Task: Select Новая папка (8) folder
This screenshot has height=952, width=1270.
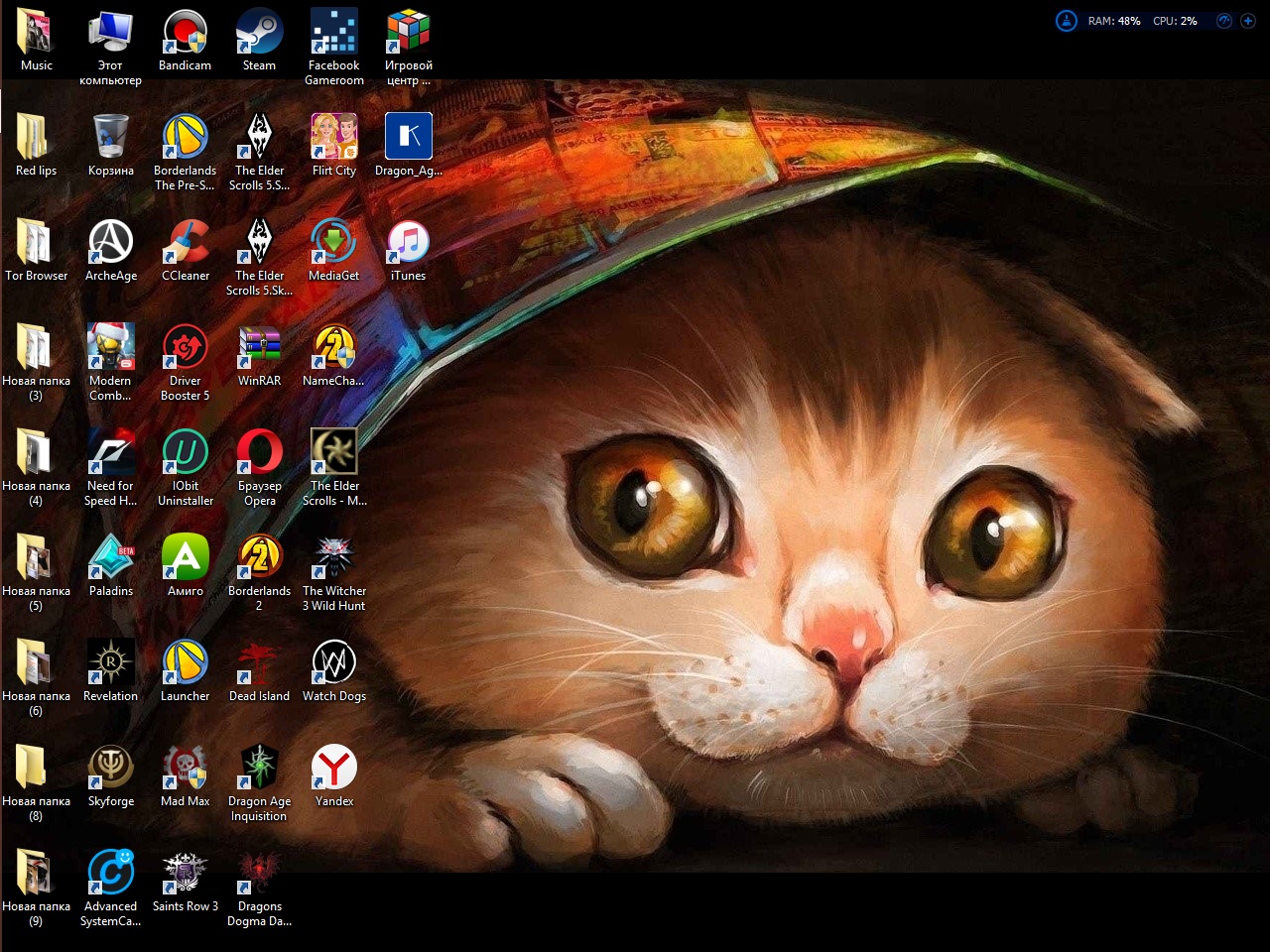Action: tap(36, 783)
